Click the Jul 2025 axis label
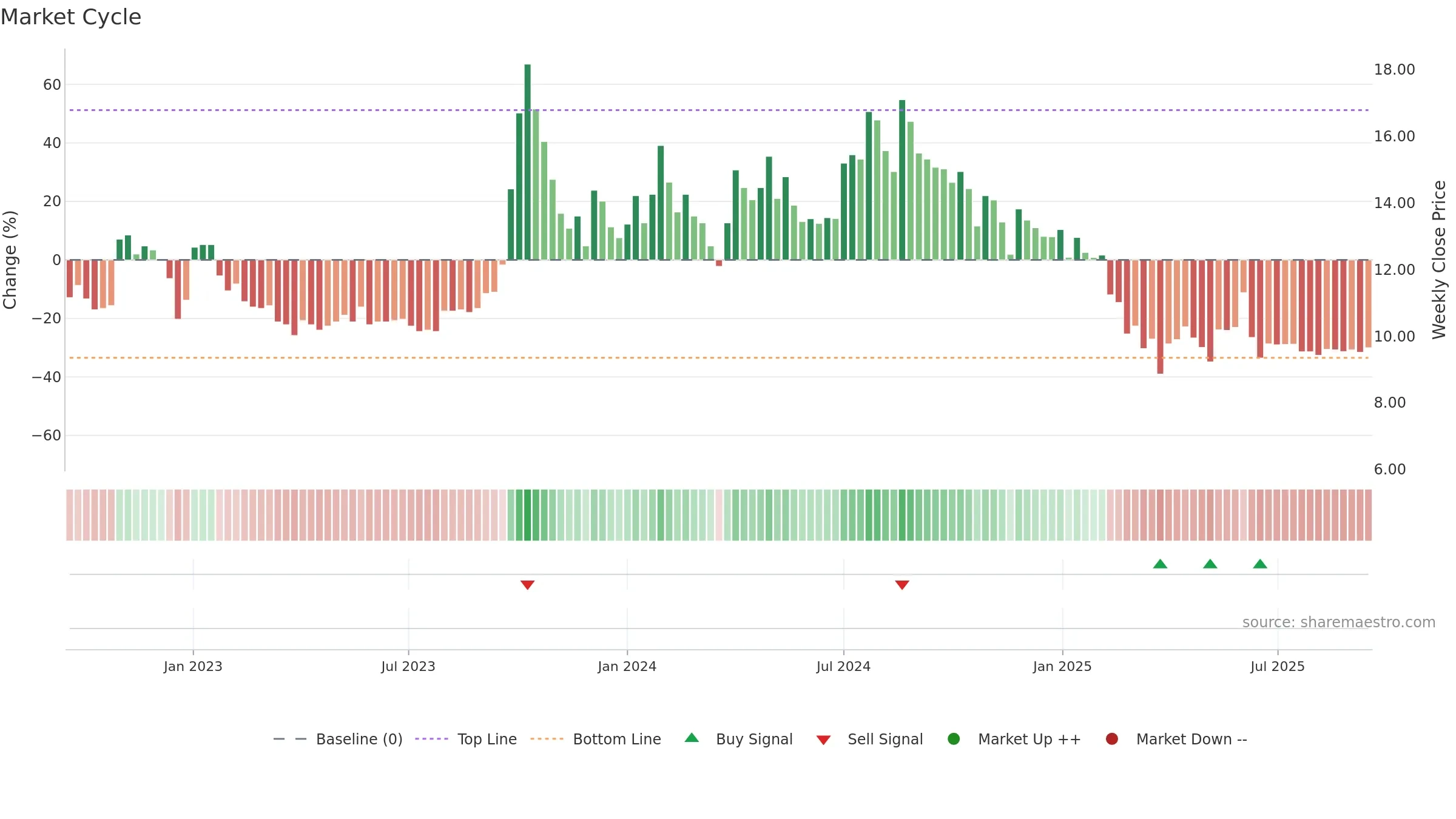This screenshot has width=1456, height=819. click(1278, 666)
